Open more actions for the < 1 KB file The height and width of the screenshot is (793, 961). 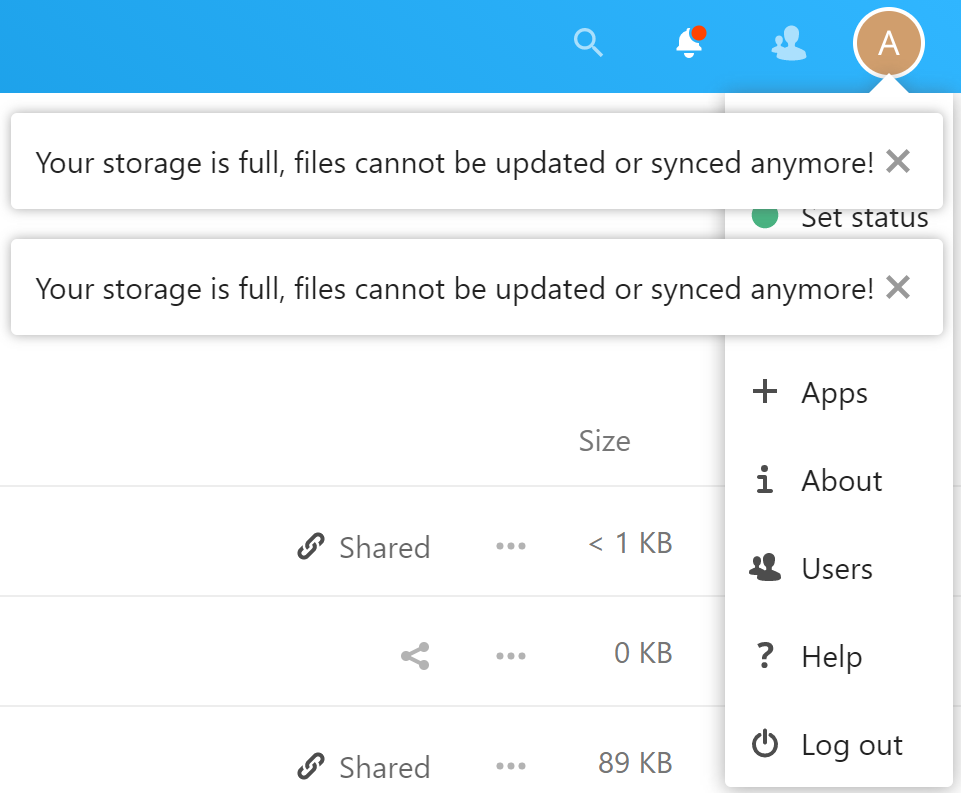tap(511, 546)
